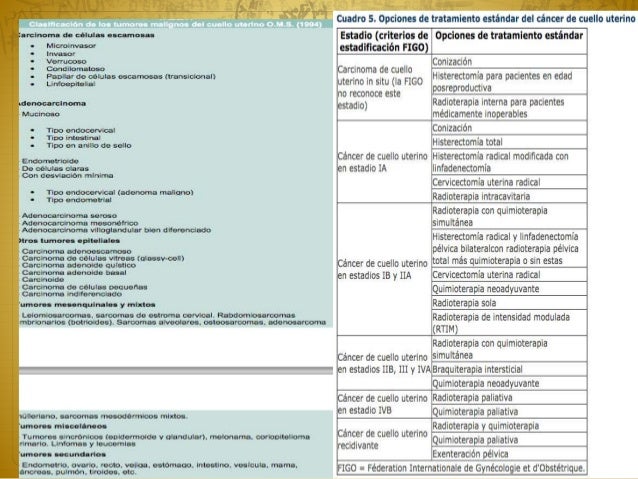Select the 'Tipo intestinal' bullet item
The image size is (638, 479).
tap(73, 138)
